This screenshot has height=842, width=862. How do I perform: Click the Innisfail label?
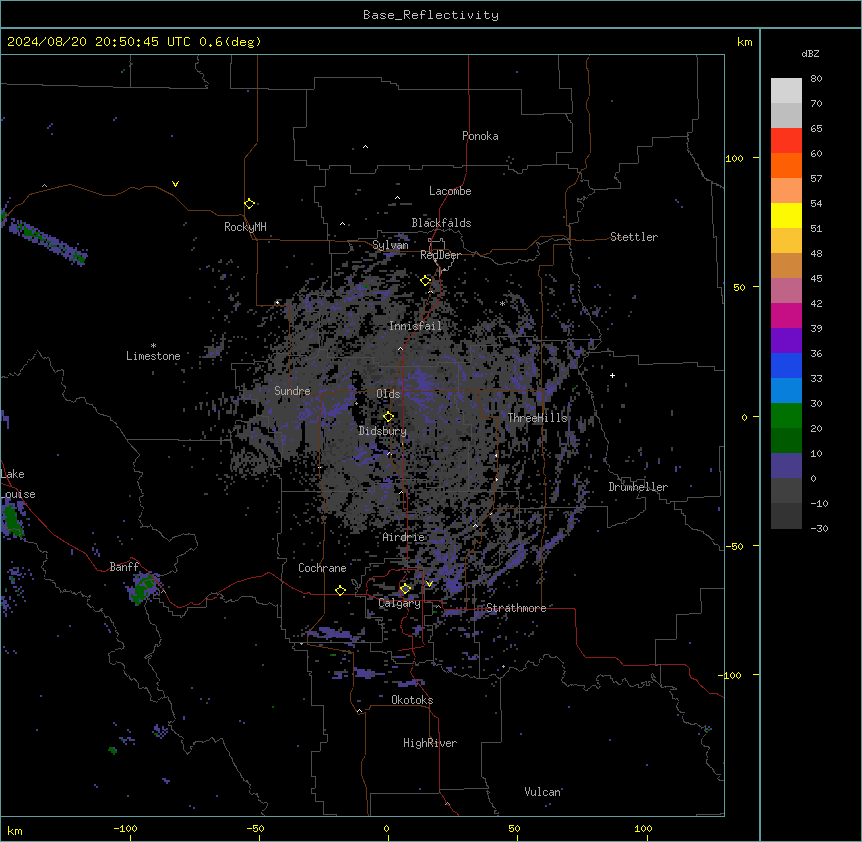tap(415, 326)
